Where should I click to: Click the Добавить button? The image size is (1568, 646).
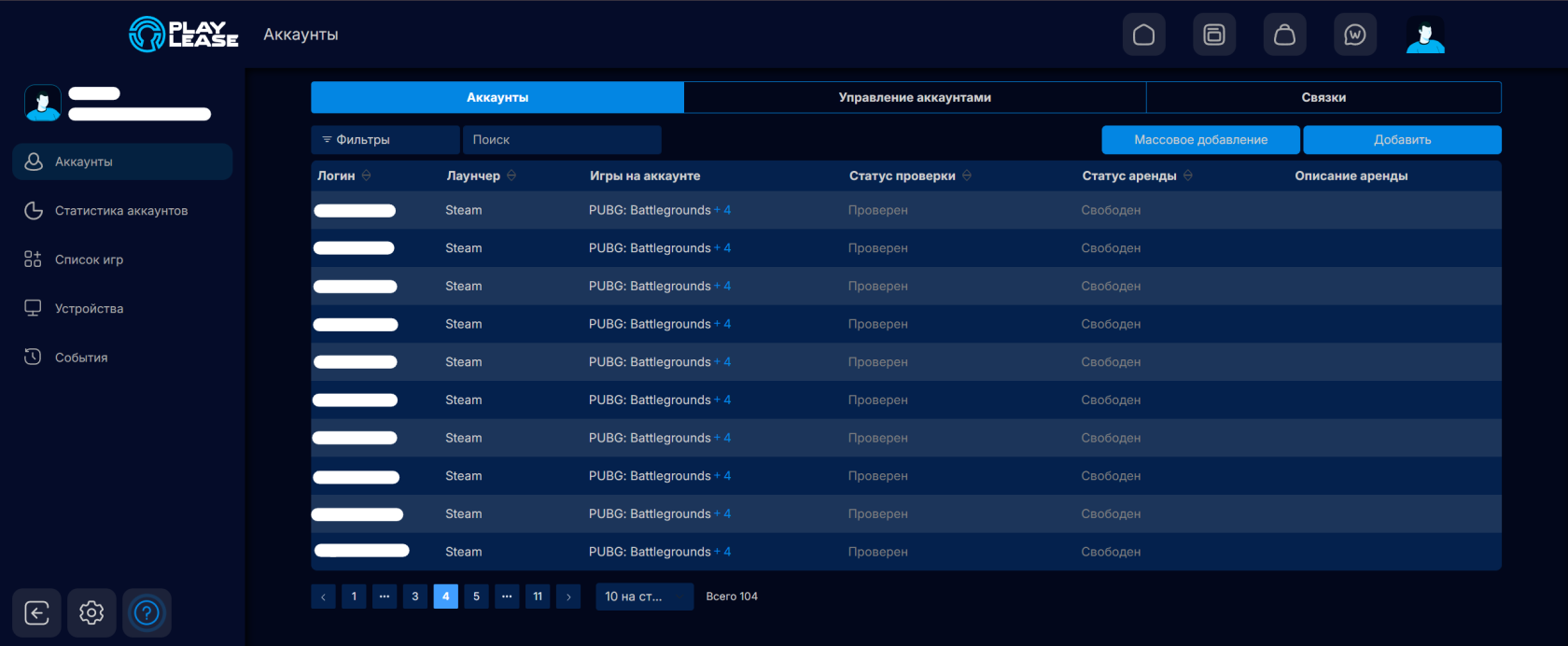click(1403, 140)
